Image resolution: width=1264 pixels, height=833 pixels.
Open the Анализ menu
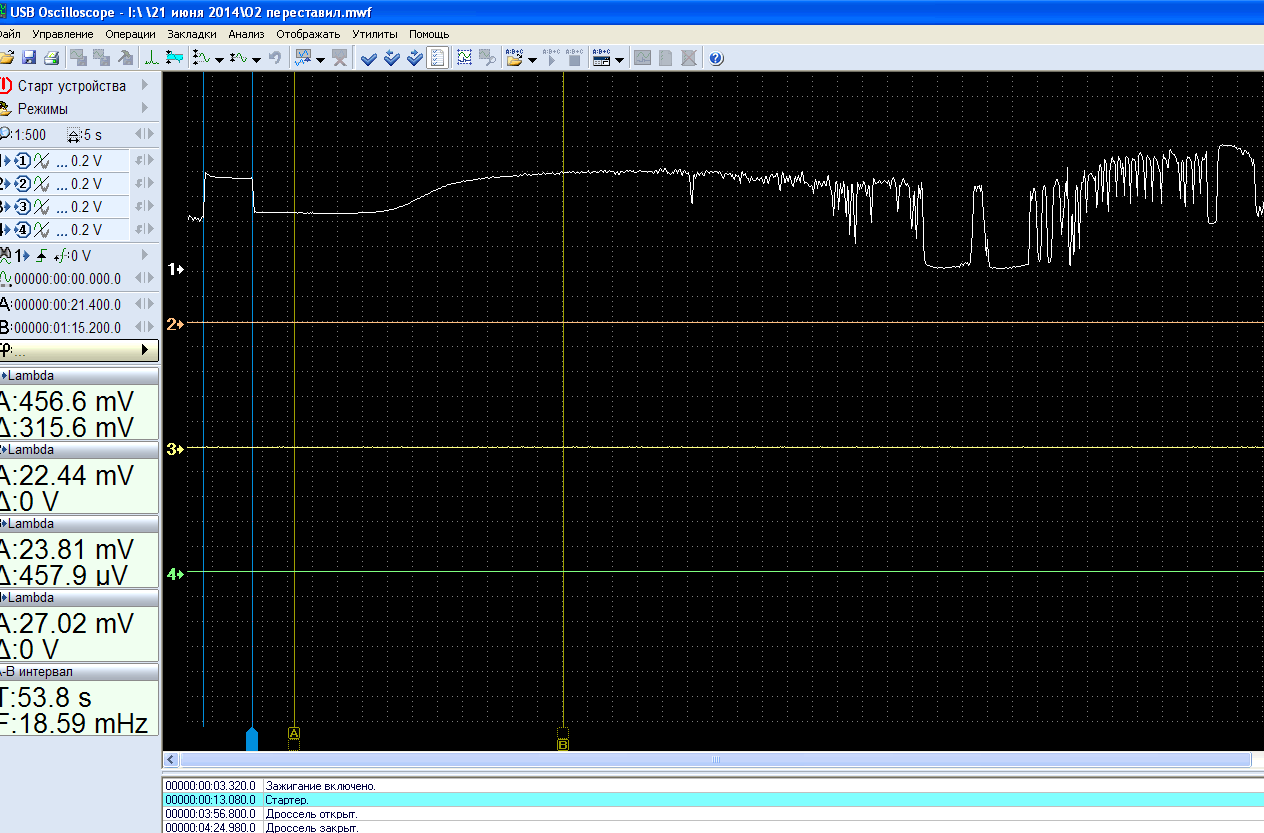point(246,34)
